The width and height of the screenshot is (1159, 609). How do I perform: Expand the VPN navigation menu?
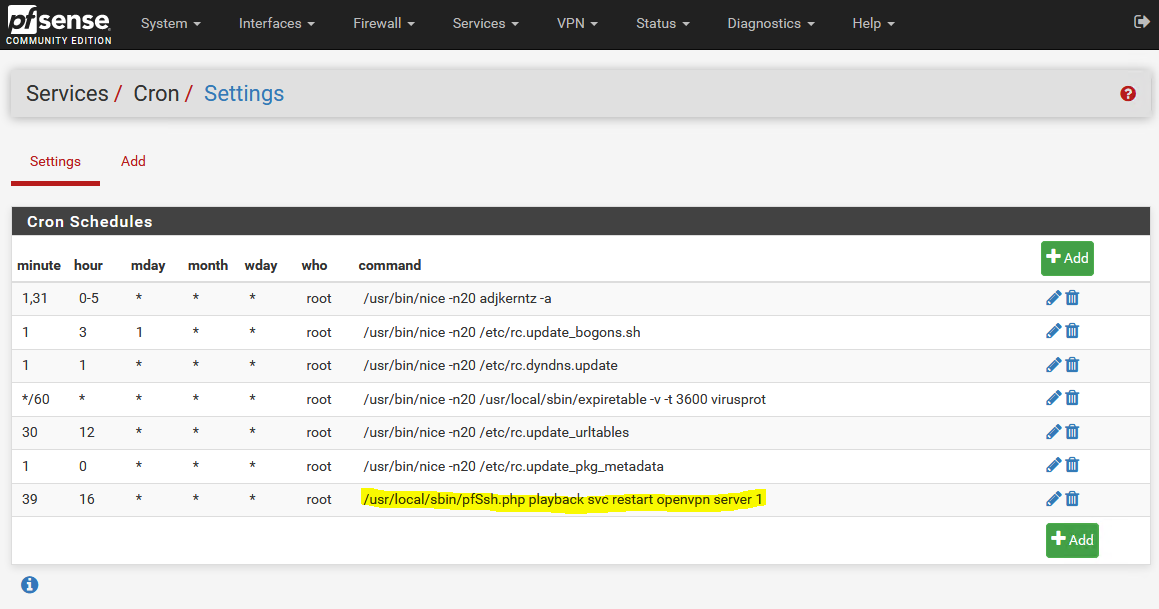(577, 23)
